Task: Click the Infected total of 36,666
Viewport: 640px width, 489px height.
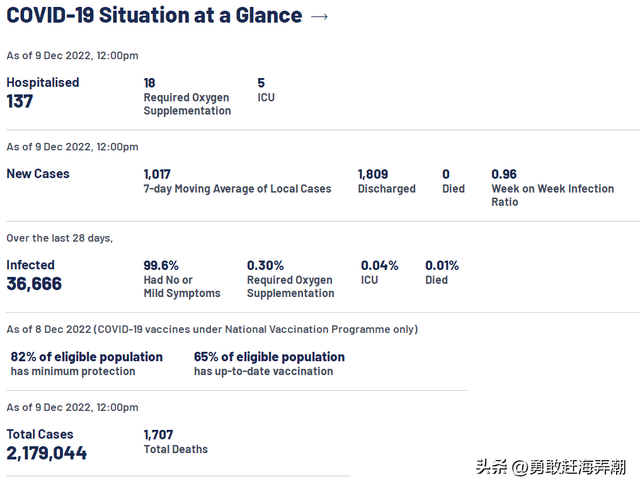Action: [34, 284]
